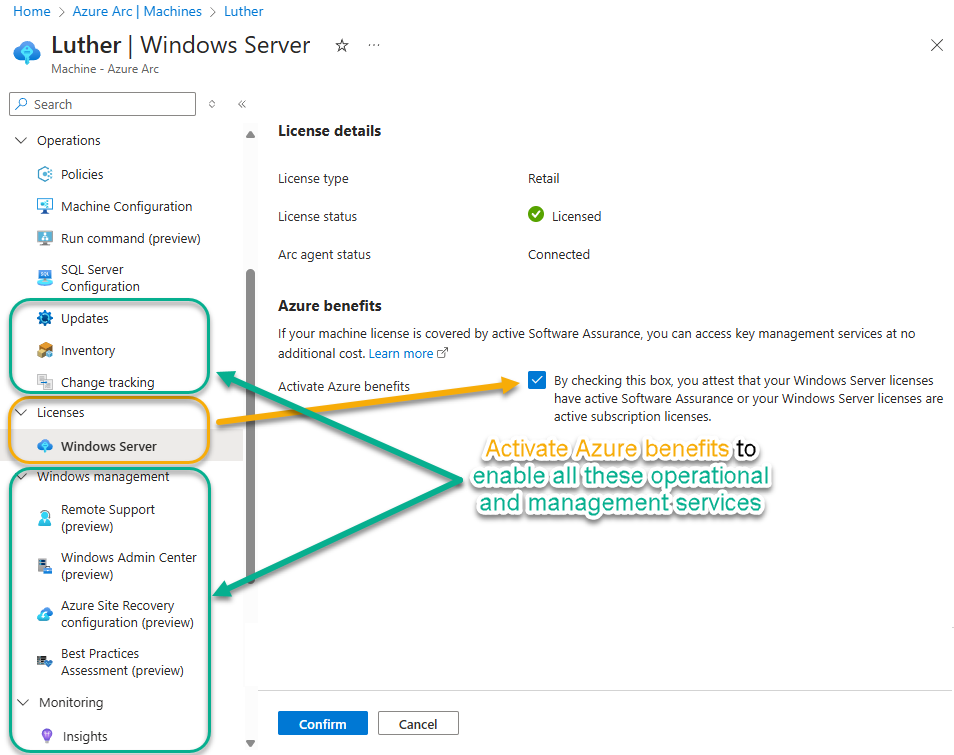Open the more options ellipsis in header
The width and height of the screenshot is (954, 755).
tap(374, 46)
